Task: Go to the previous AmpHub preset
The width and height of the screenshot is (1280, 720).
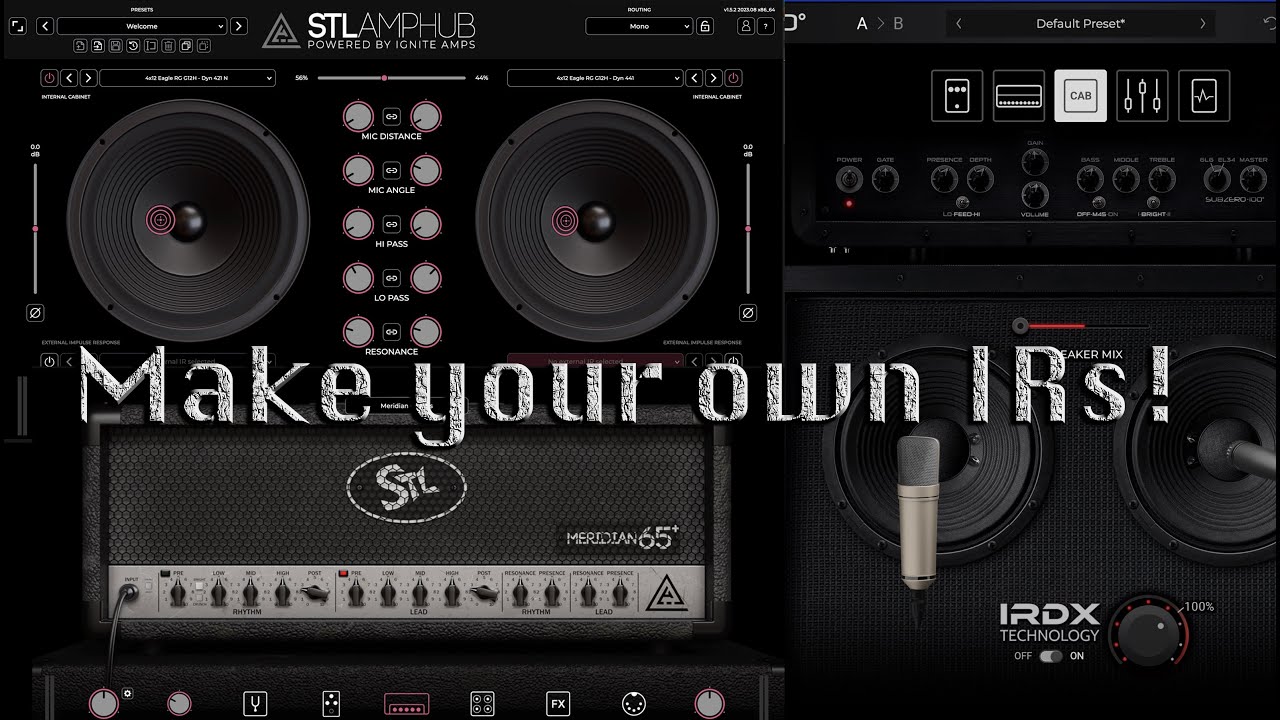Action: point(45,26)
